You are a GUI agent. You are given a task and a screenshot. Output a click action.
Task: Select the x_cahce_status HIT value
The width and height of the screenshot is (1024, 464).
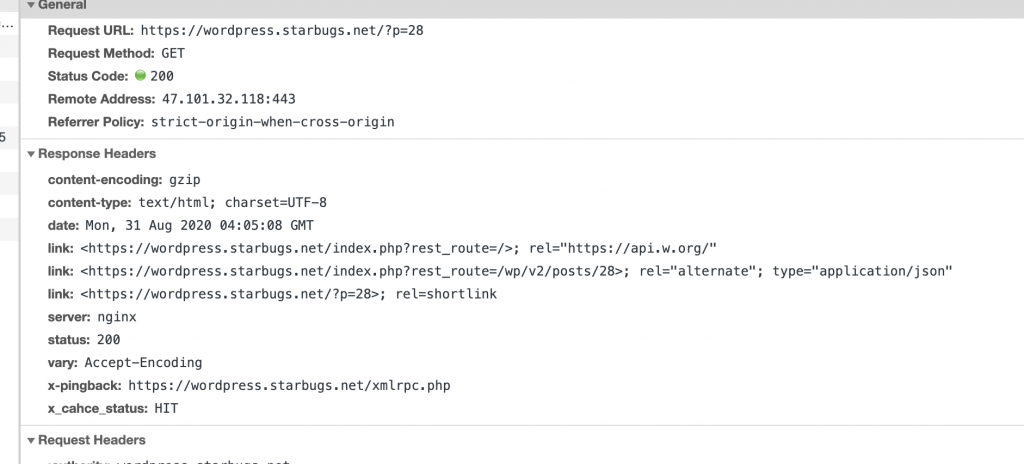[166, 408]
